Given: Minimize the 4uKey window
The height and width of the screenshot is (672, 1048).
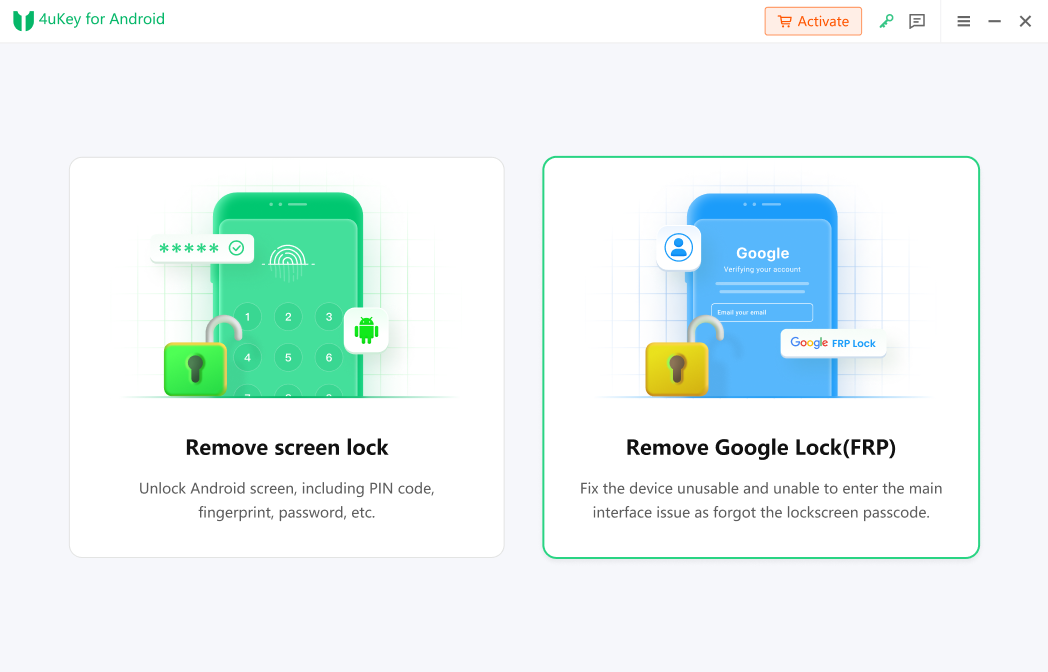Looking at the screenshot, I should [994, 21].
